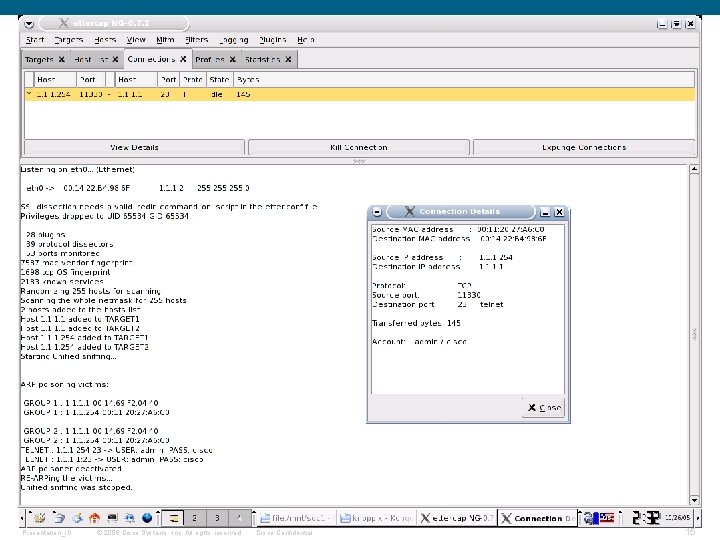Close the Host List tab with its X
720x540 pixels.
[x=115, y=59]
